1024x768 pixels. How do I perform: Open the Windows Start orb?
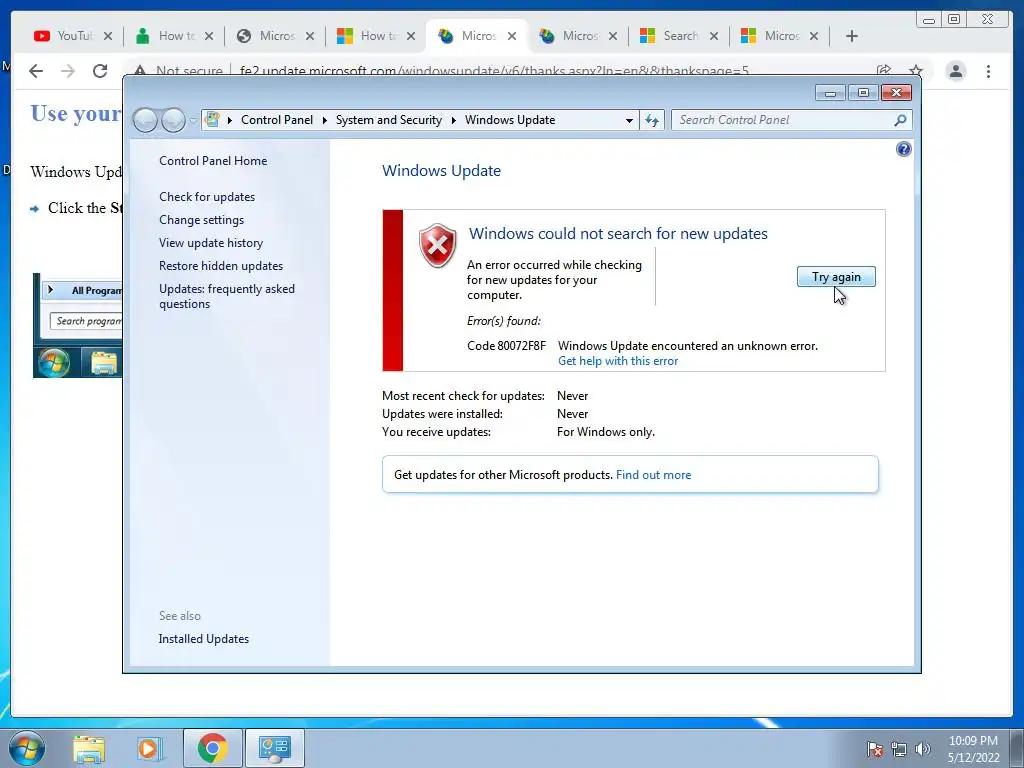click(27, 748)
